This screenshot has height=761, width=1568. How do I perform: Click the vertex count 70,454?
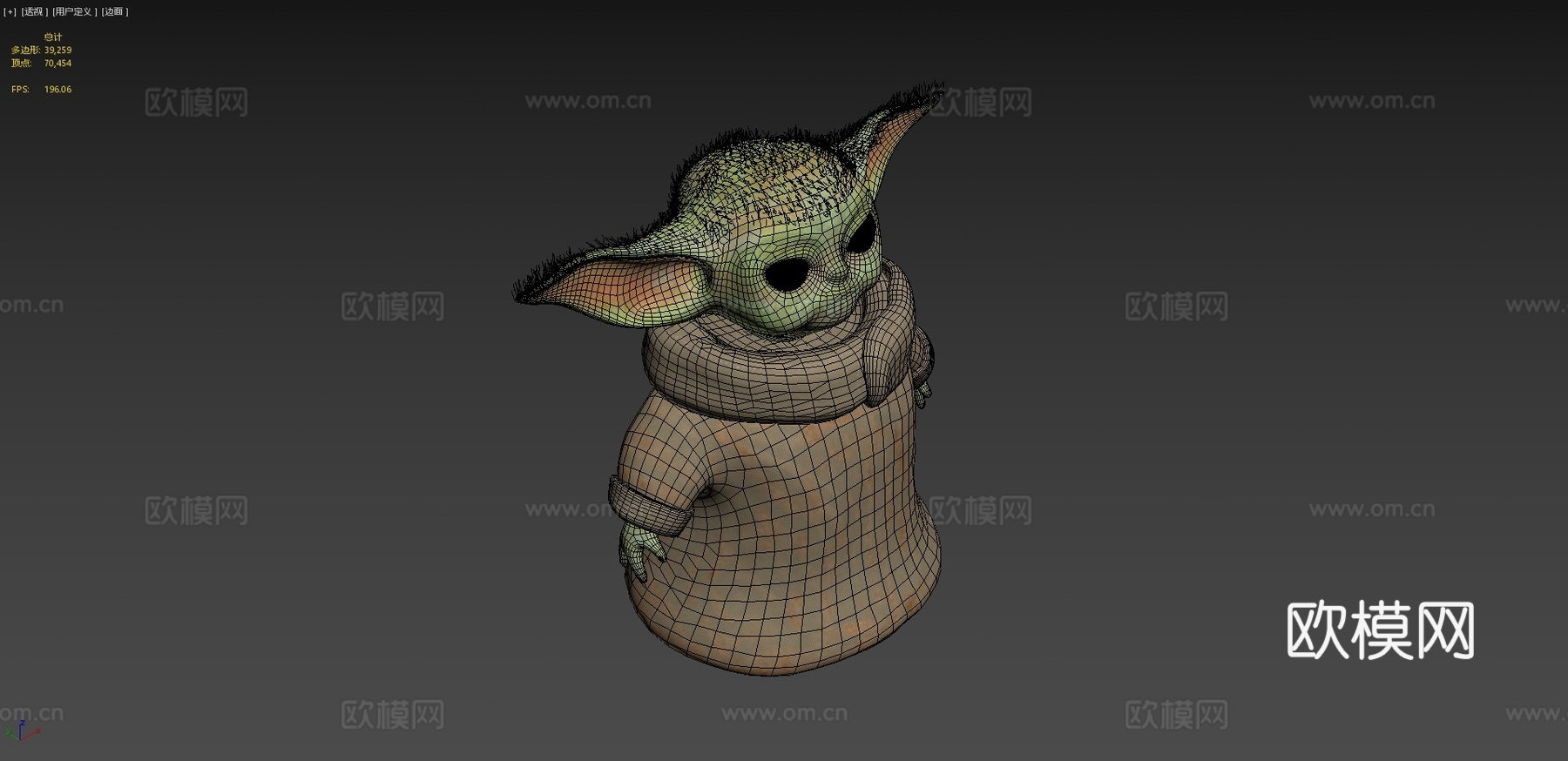coord(57,64)
